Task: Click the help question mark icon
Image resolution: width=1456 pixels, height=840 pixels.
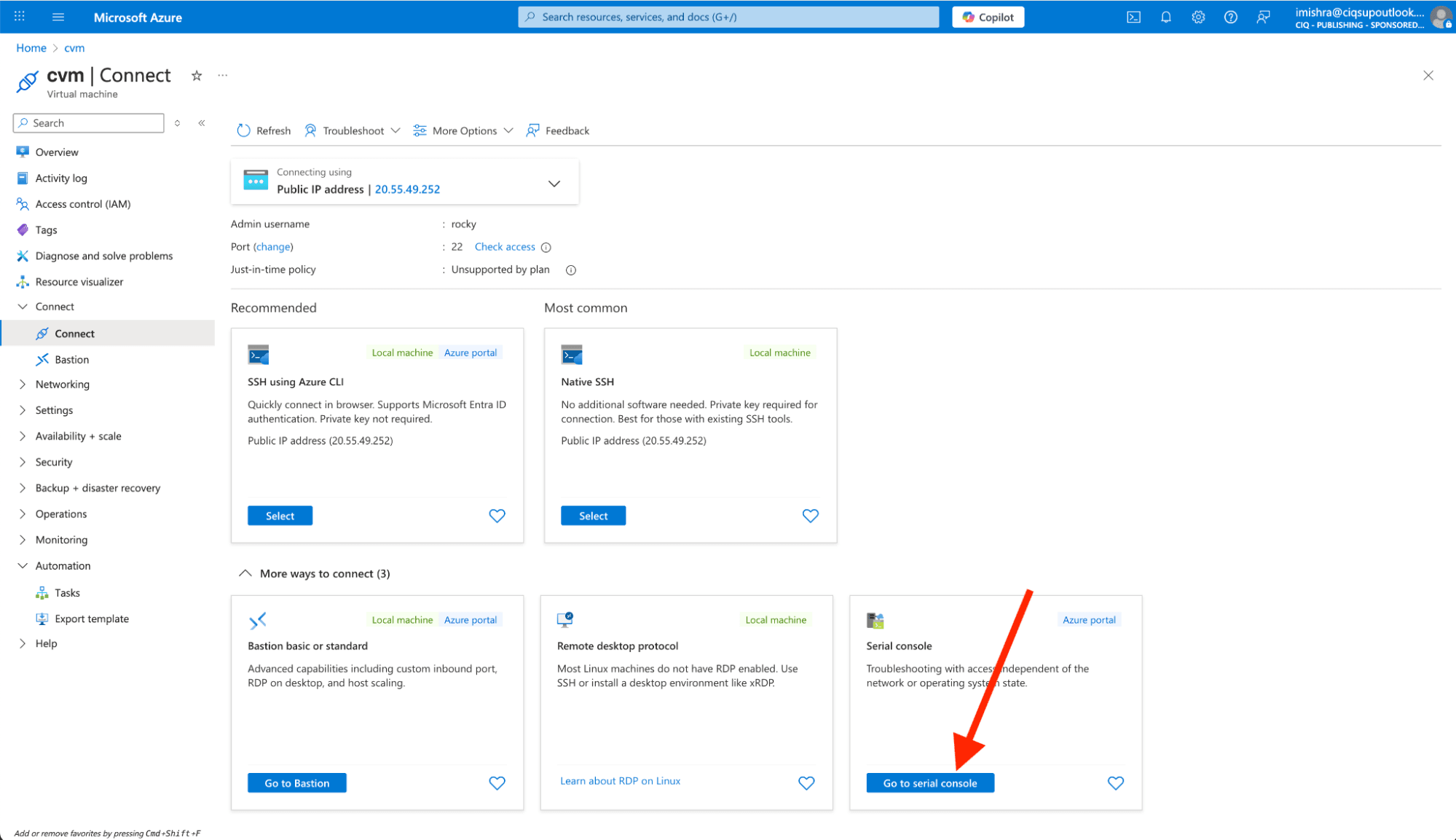Action: (1230, 17)
